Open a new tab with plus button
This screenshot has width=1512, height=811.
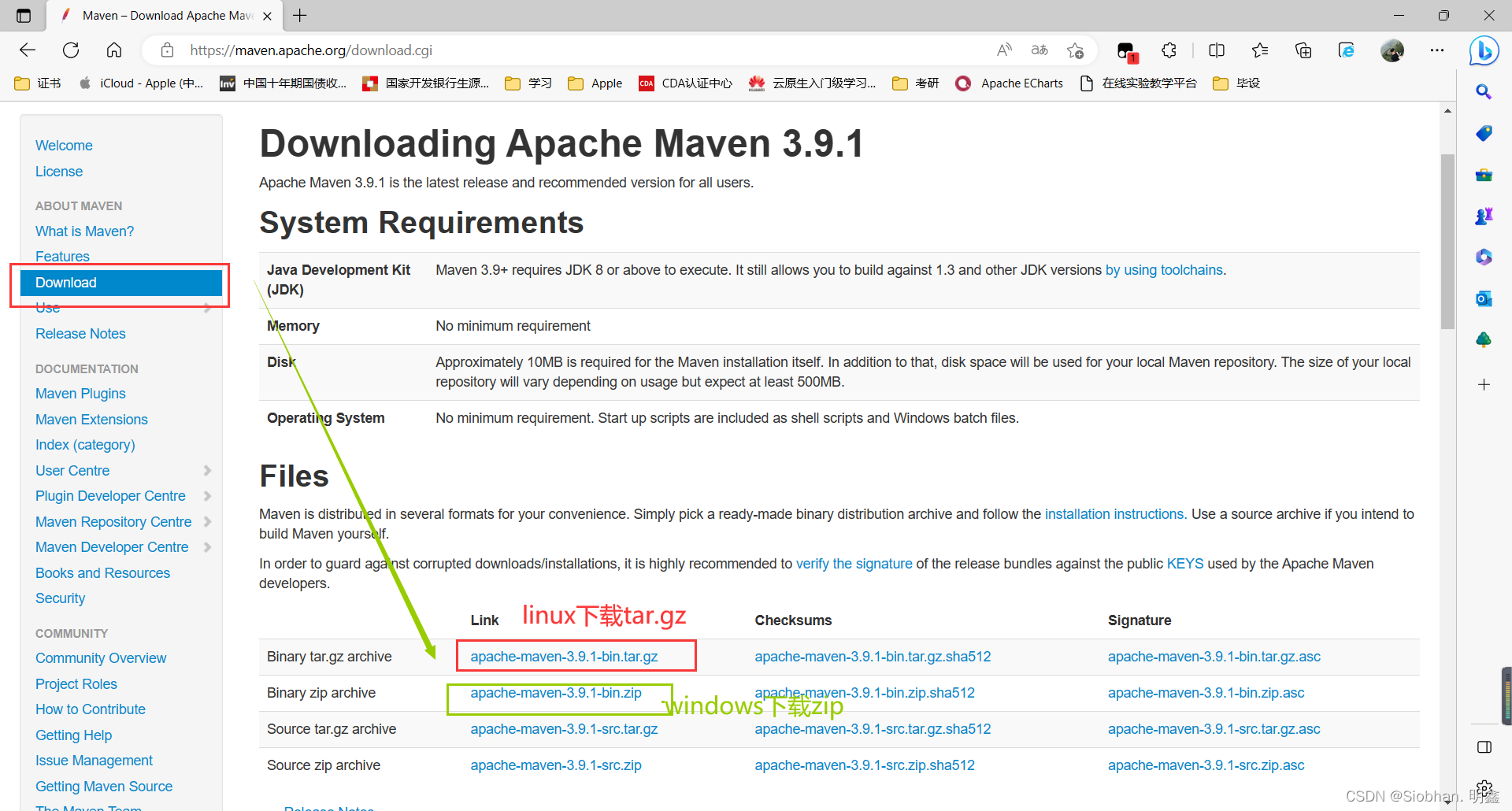[x=300, y=15]
